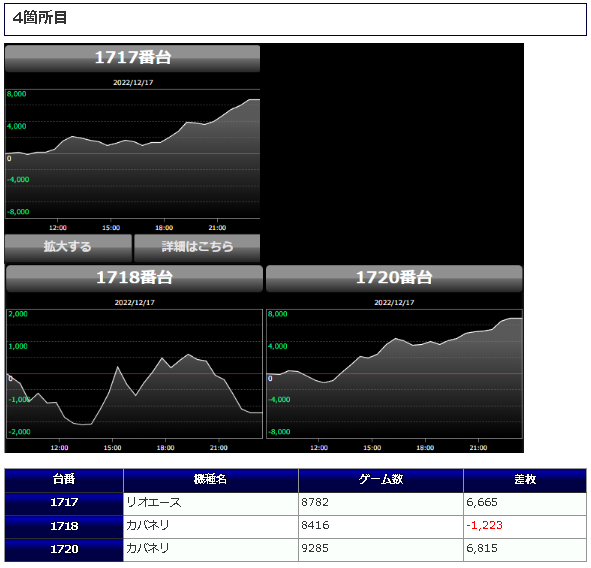Click the 差枚 column header
Screen dimensions: 591x568
tap(525, 480)
